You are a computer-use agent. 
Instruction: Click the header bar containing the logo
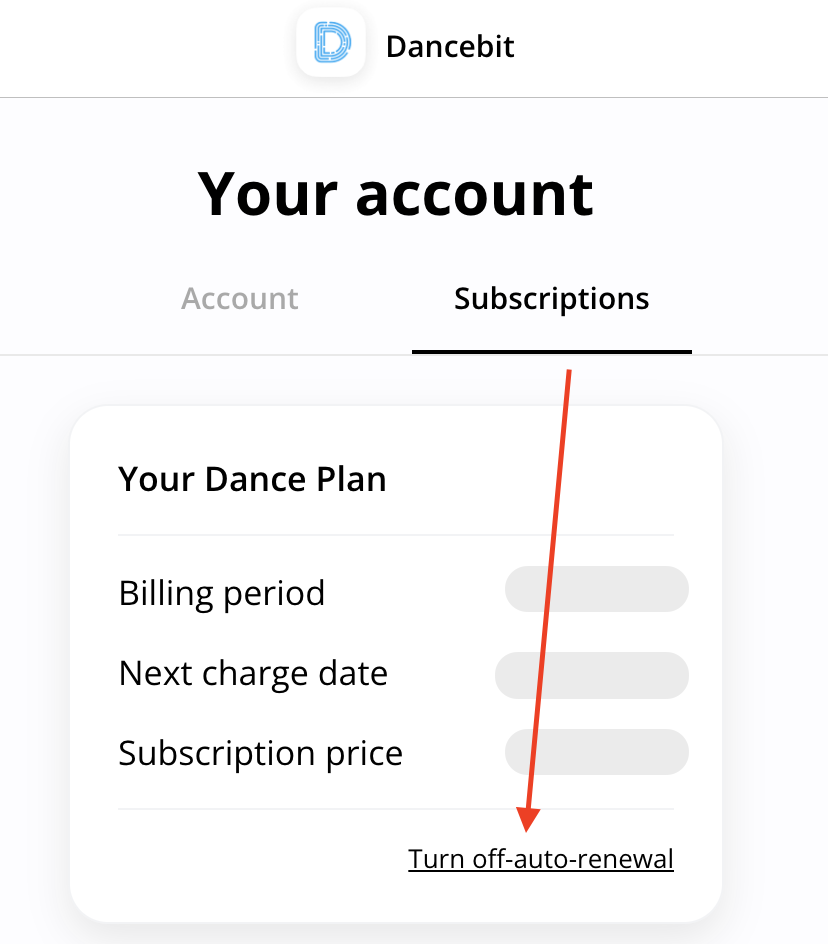tap(414, 47)
